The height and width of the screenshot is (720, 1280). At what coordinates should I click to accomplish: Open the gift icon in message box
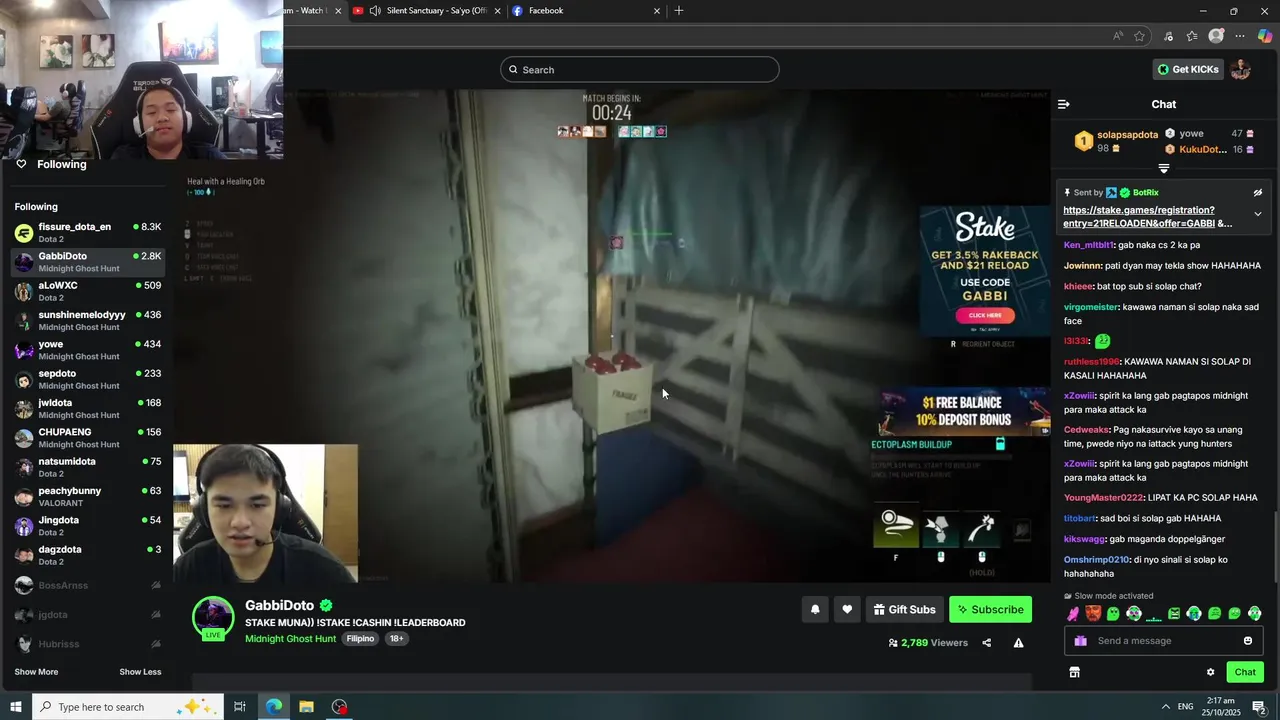pyautogui.click(x=1080, y=641)
